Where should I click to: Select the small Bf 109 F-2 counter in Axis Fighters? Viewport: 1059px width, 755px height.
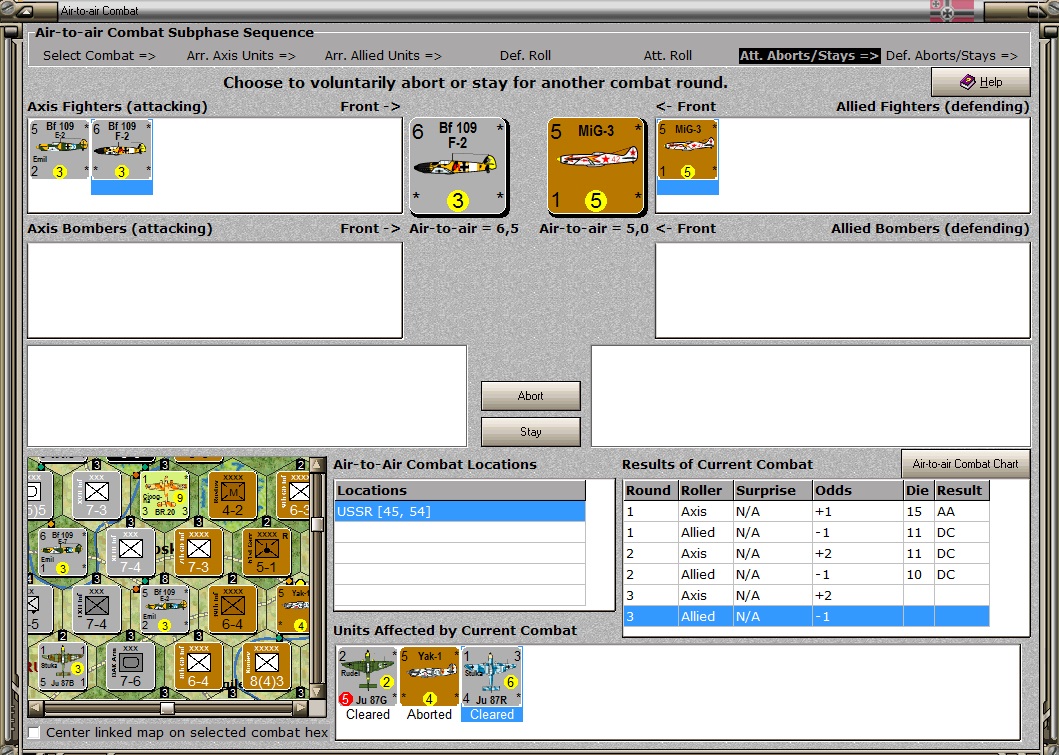pos(122,149)
